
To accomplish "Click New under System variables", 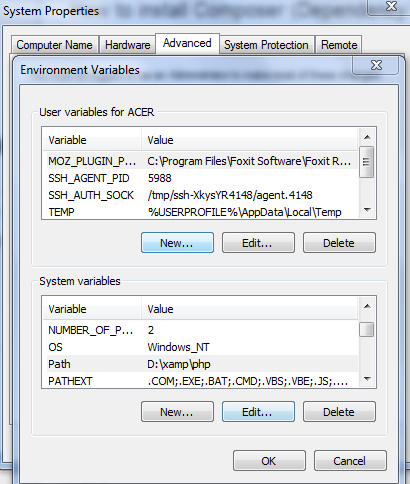I will (177, 412).
